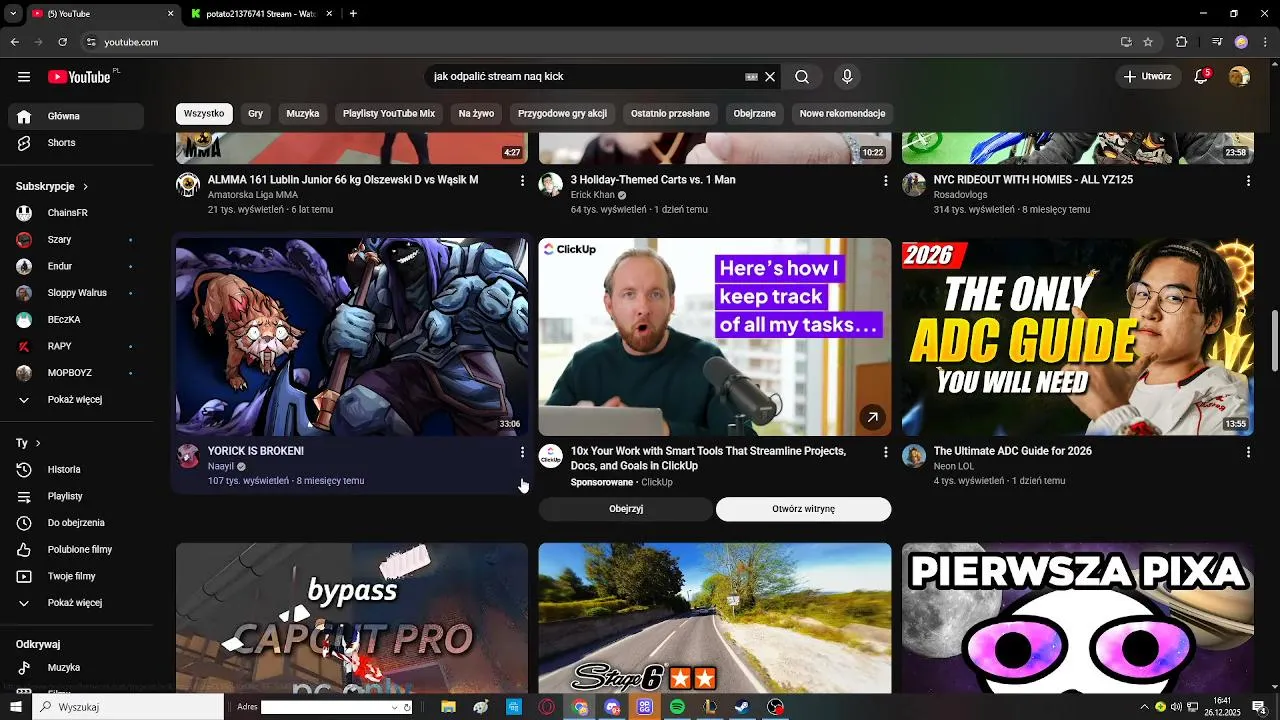Open Polubione filmy in the sidebar

pyautogui.click(x=76, y=550)
